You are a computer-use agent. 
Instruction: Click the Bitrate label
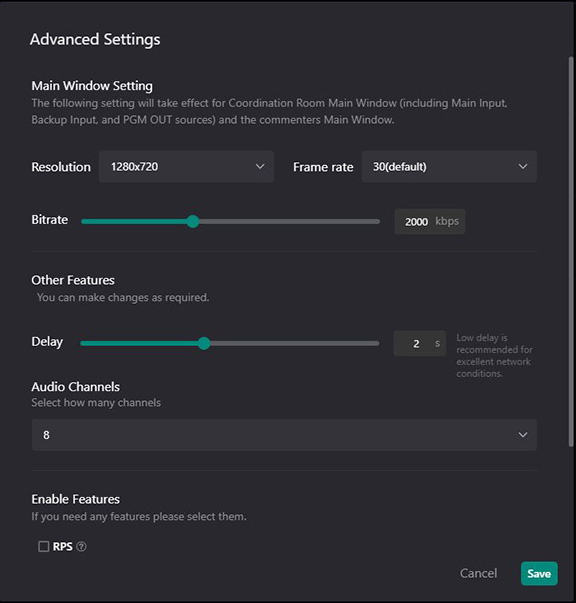tap(50, 220)
